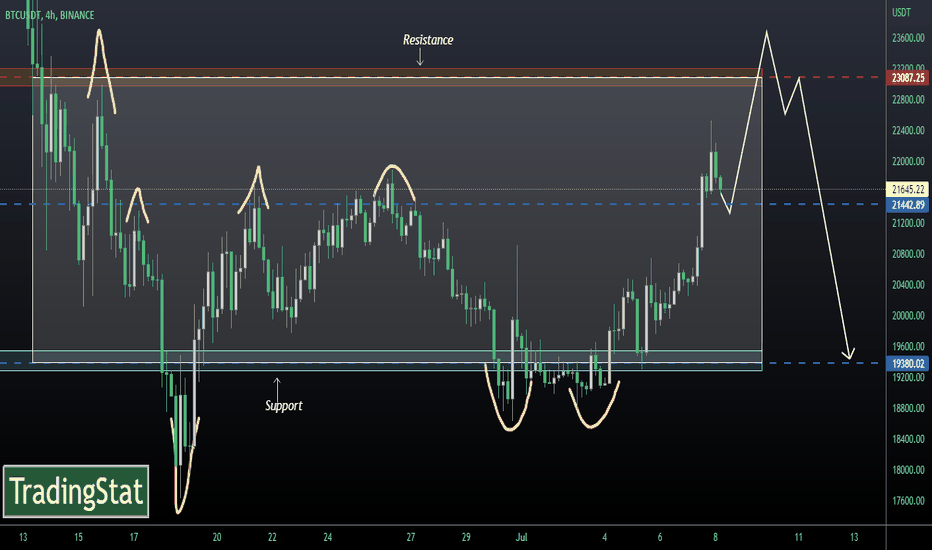Select the red 23087.25 price tag
The width and height of the screenshot is (932, 550).
coord(908,78)
